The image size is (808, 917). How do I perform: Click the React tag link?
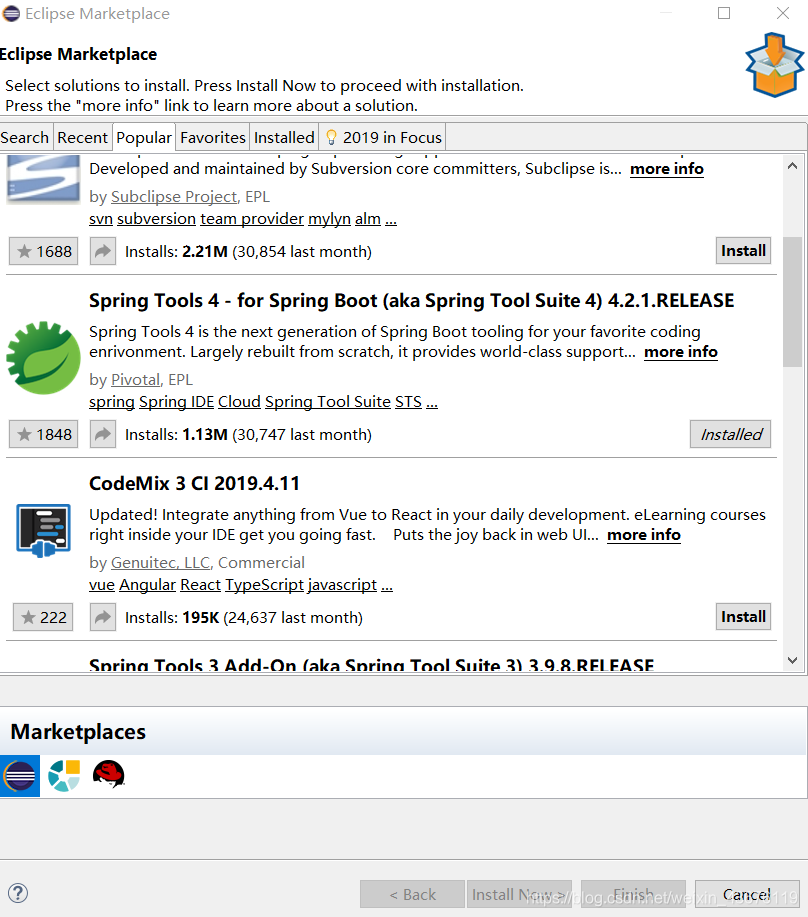coord(201,585)
